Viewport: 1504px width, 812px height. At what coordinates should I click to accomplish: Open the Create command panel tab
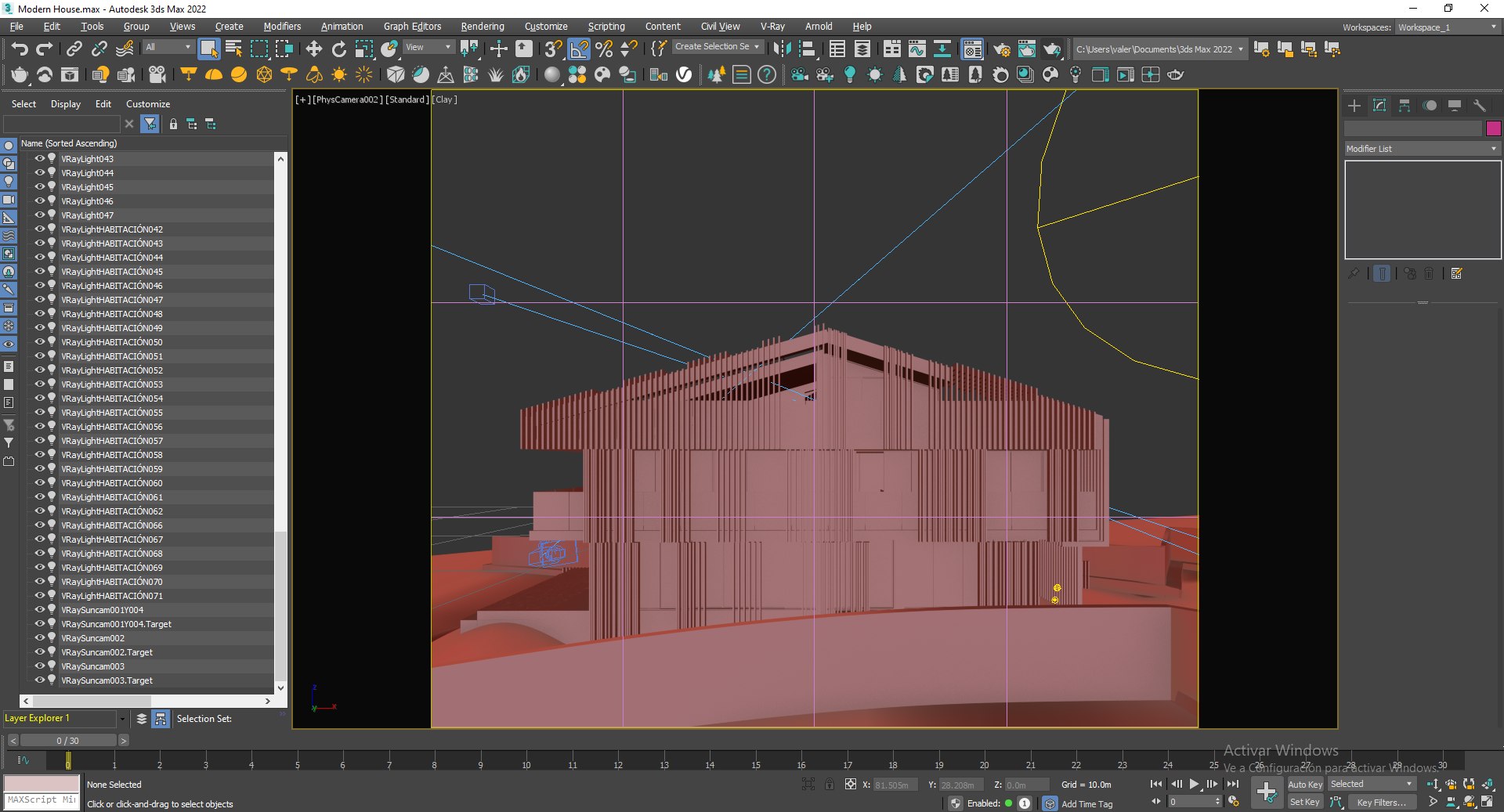(x=1354, y=105)
